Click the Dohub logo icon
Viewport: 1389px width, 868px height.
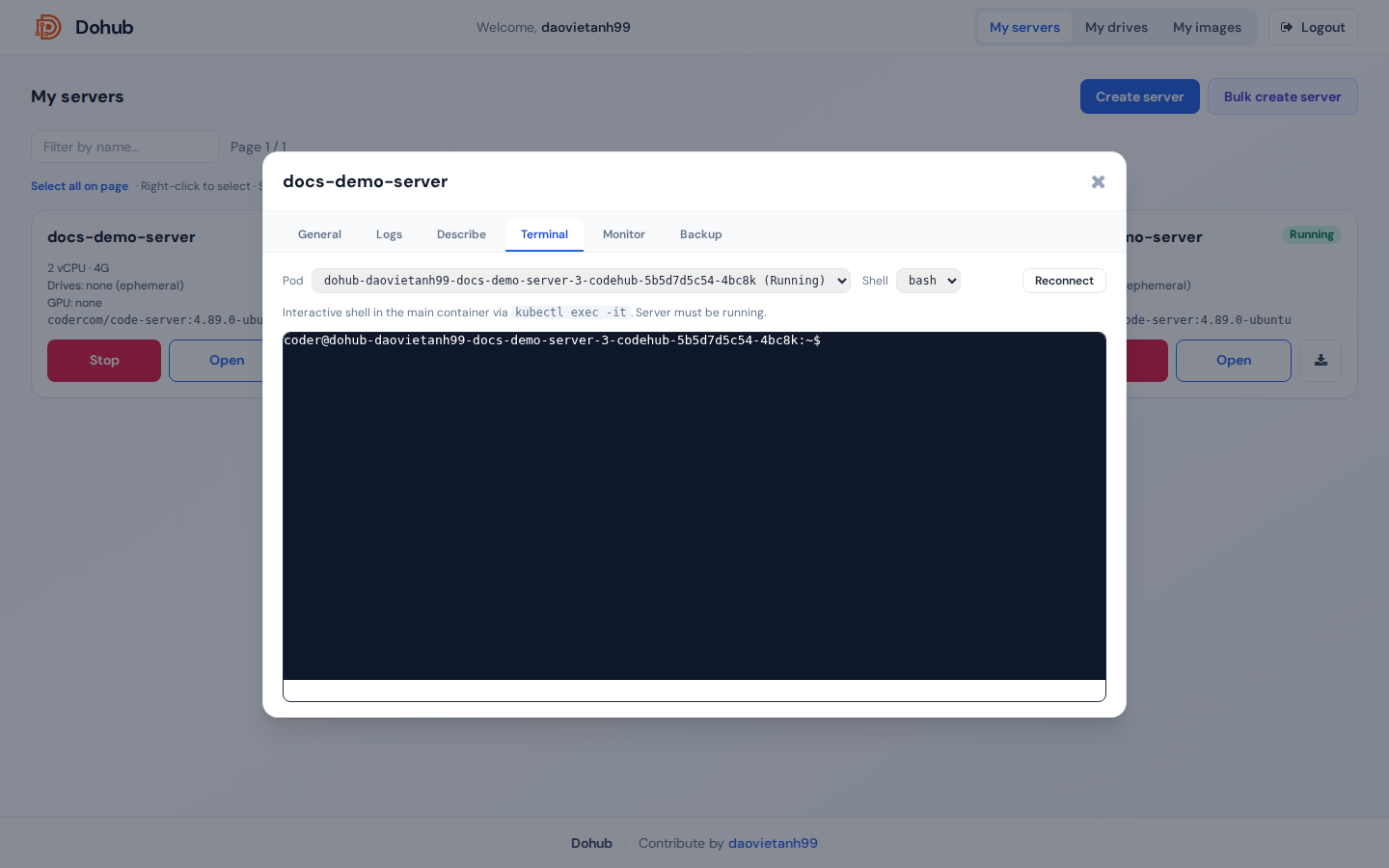(x=48, y=27)
